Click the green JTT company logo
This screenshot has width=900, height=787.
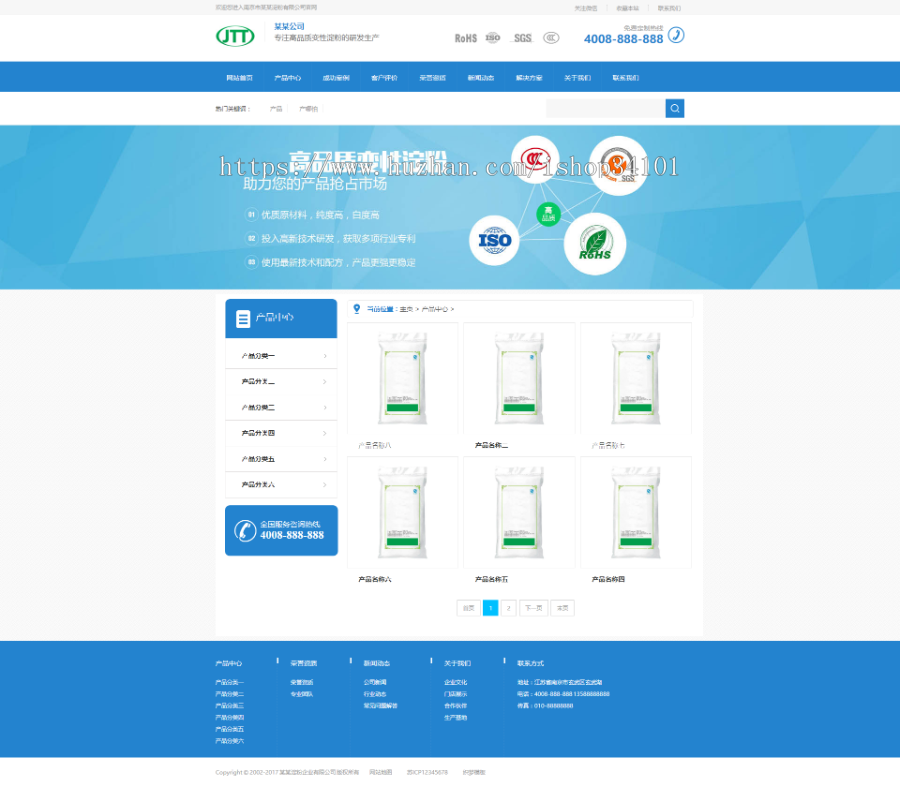235,36
